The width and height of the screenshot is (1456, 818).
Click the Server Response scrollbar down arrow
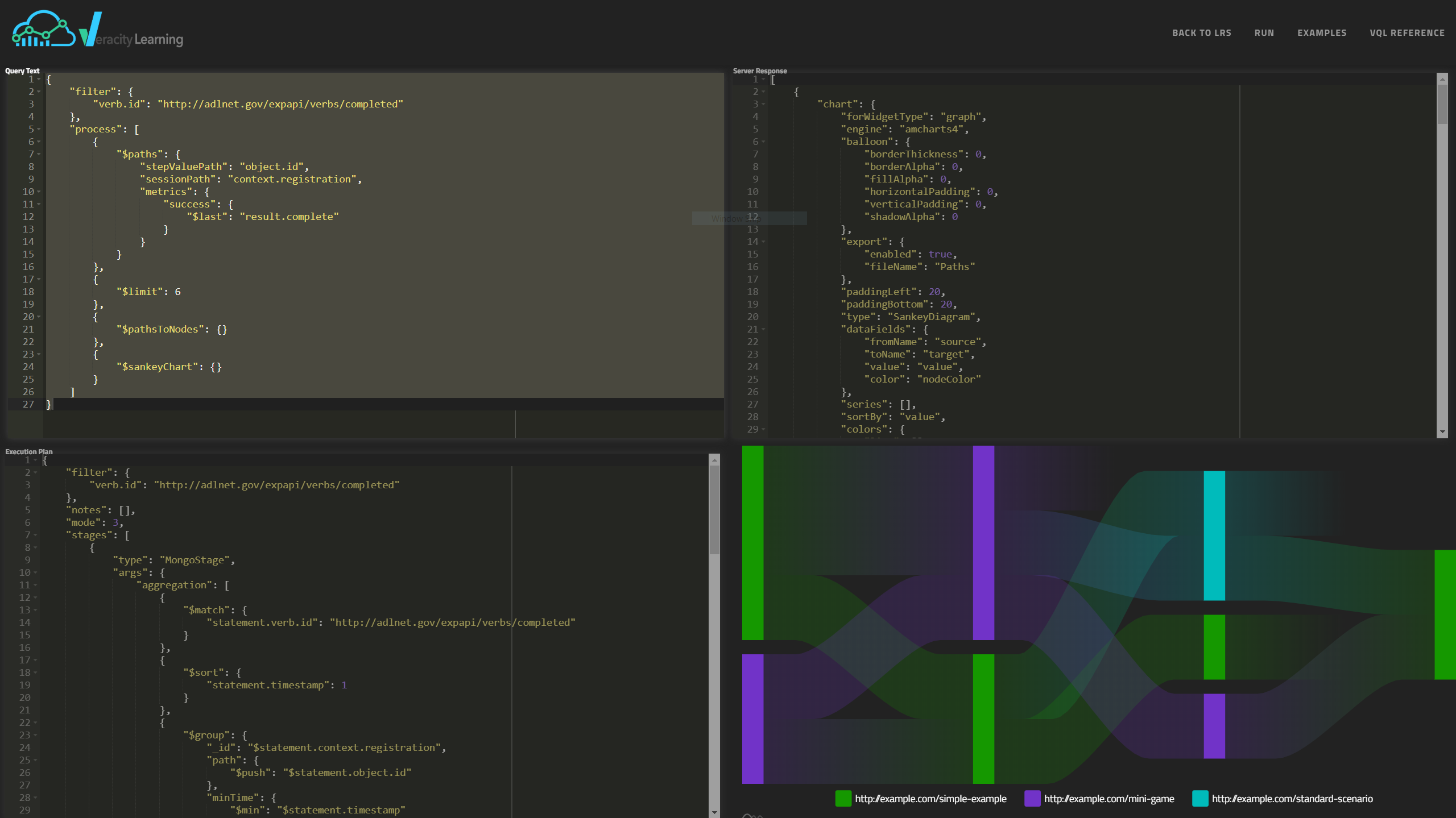1442,432
